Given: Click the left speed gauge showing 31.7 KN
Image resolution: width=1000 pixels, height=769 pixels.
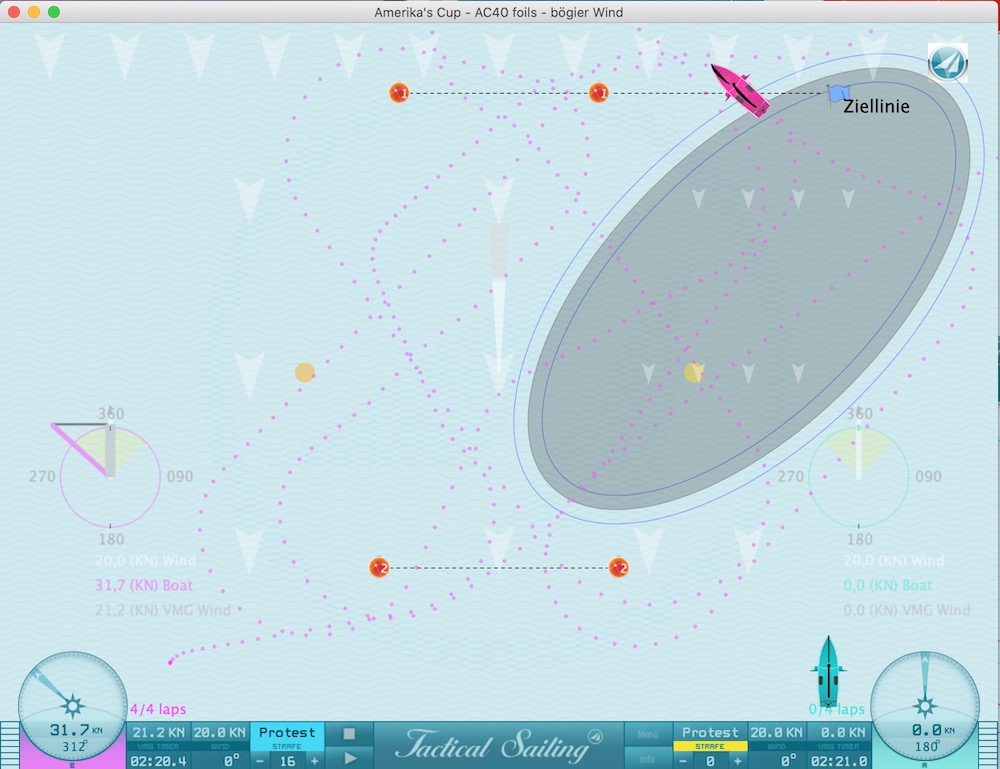Looking at the screenshot, I should click(x=72, y=705).
